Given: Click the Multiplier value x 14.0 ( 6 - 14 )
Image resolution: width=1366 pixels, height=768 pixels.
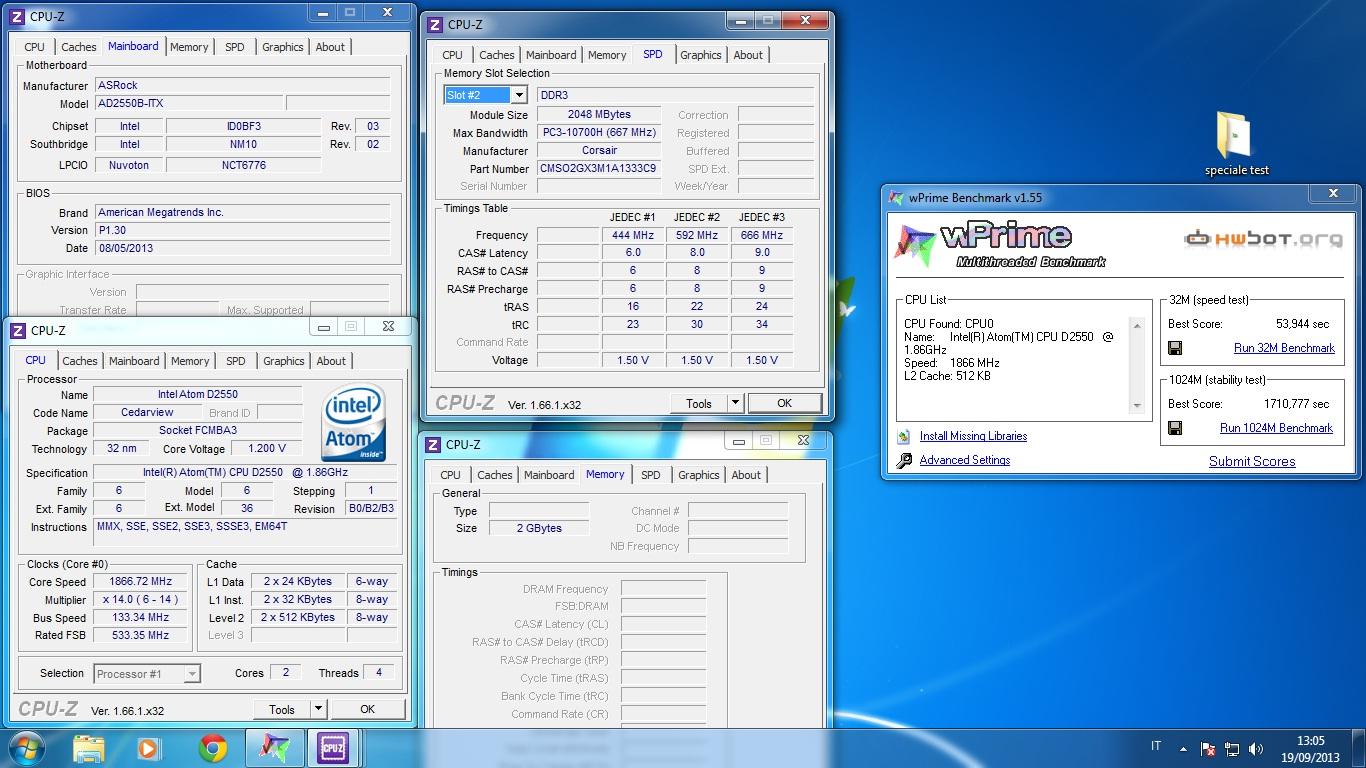Looking at the screenshot, I should pos(138,599).
